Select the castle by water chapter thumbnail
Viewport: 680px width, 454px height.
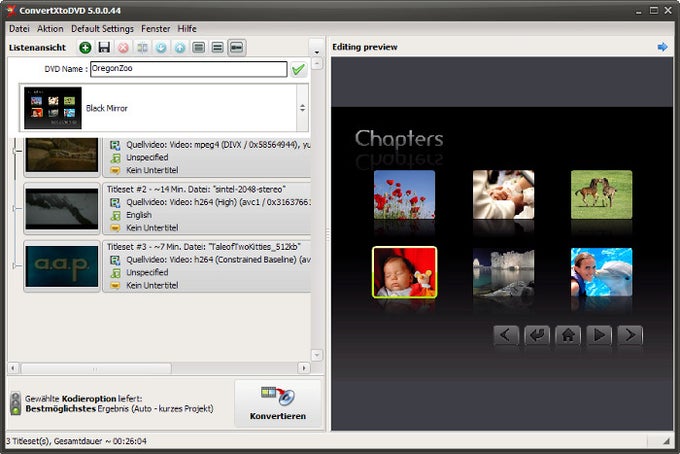[503, 272]
